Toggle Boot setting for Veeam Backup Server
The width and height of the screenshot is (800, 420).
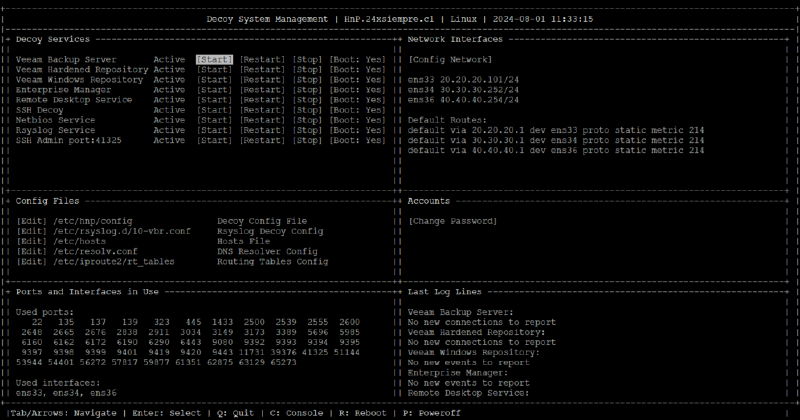tap(357, 60)
